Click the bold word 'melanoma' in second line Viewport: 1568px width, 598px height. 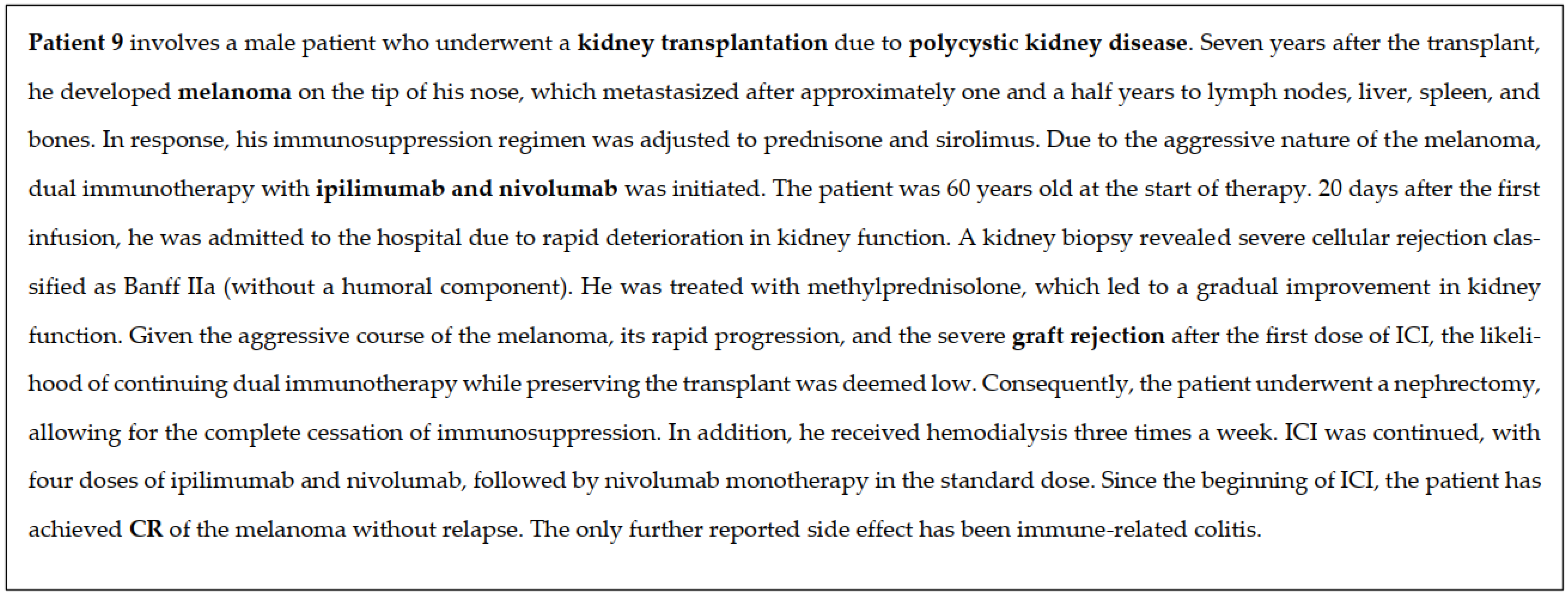click(x=234, y=92)
